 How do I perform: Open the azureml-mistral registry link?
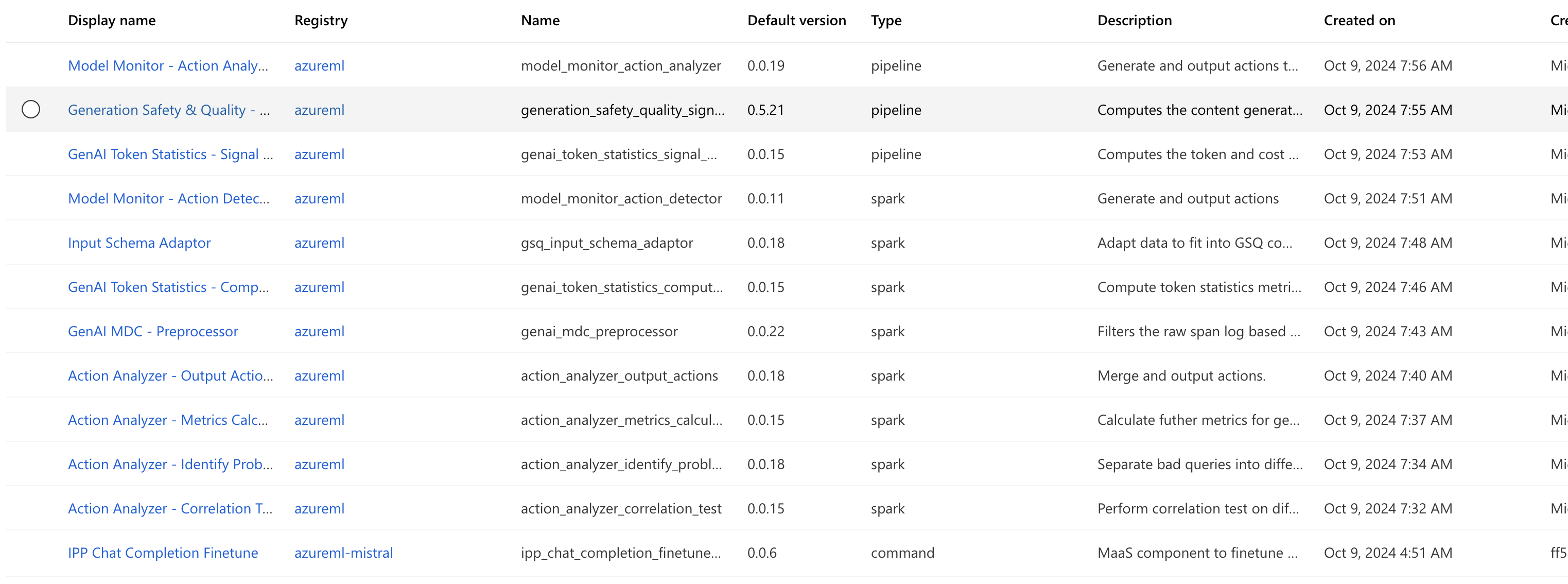[343, 553]
